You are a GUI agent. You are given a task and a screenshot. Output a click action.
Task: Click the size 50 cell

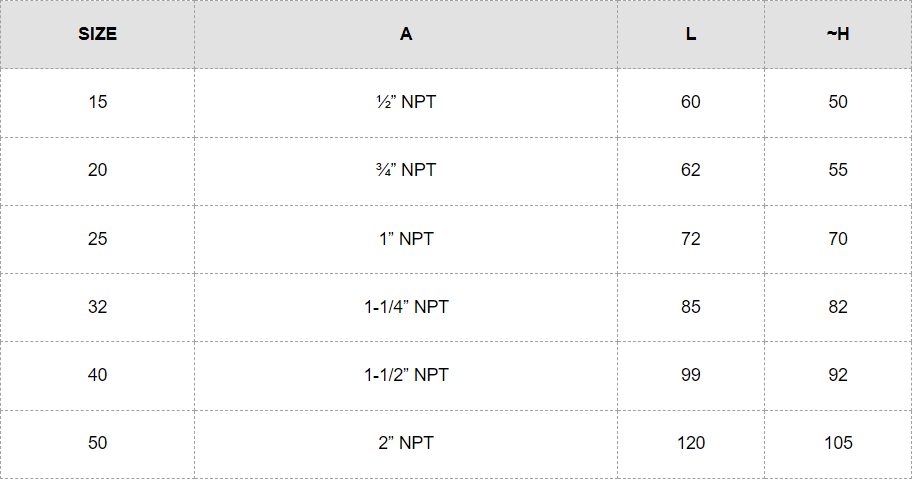[97, 443]
